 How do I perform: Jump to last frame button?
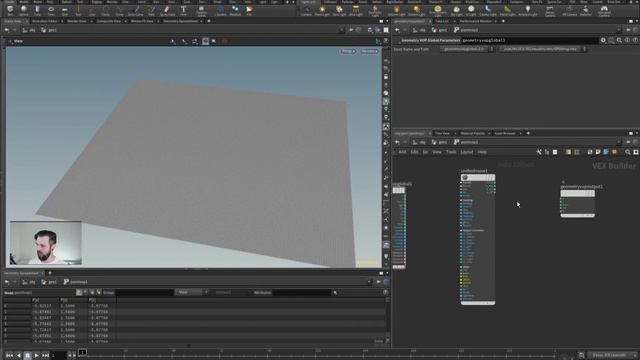click(45, 356)
